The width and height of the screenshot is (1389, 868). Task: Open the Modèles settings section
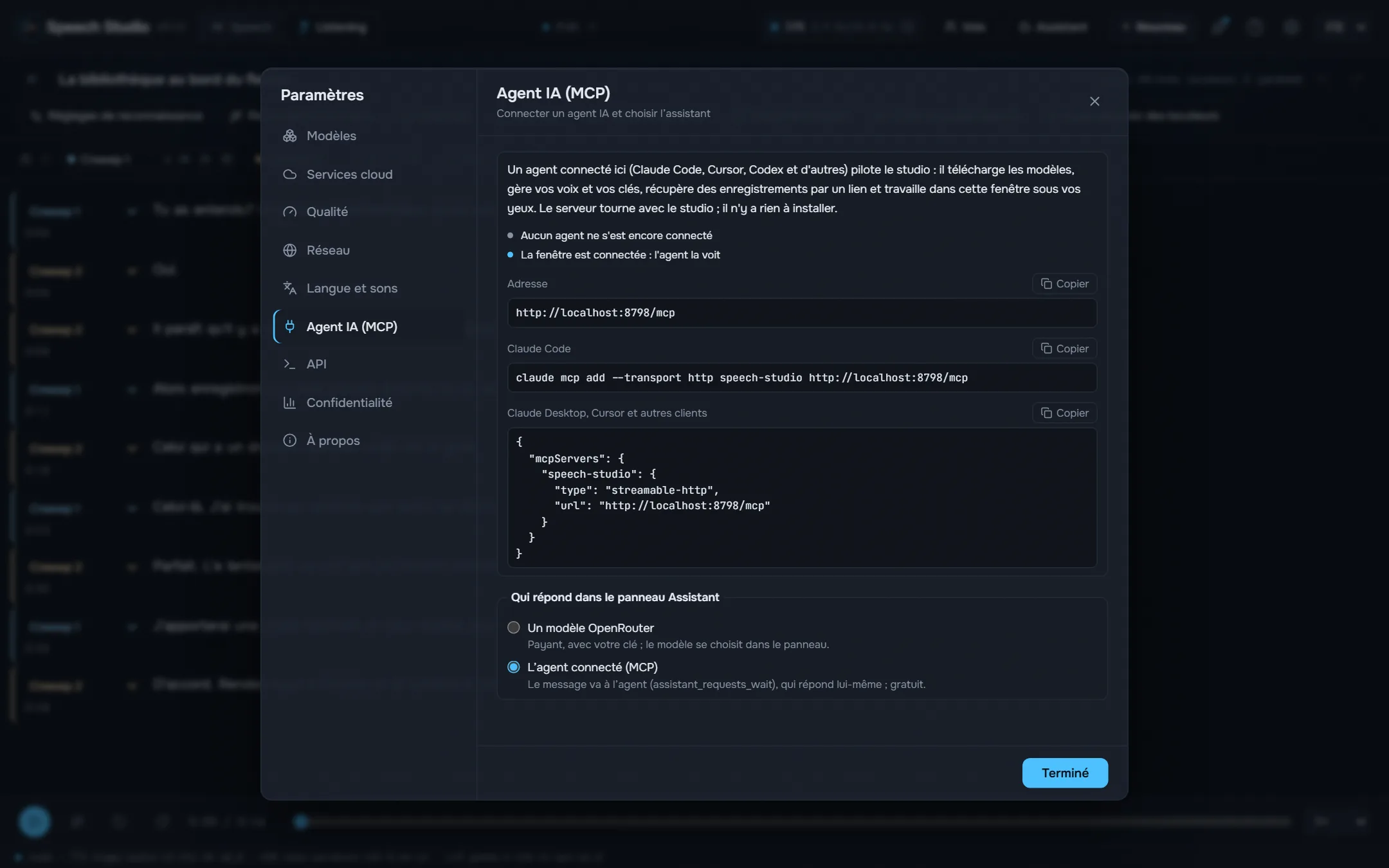[x=368, y=136]
